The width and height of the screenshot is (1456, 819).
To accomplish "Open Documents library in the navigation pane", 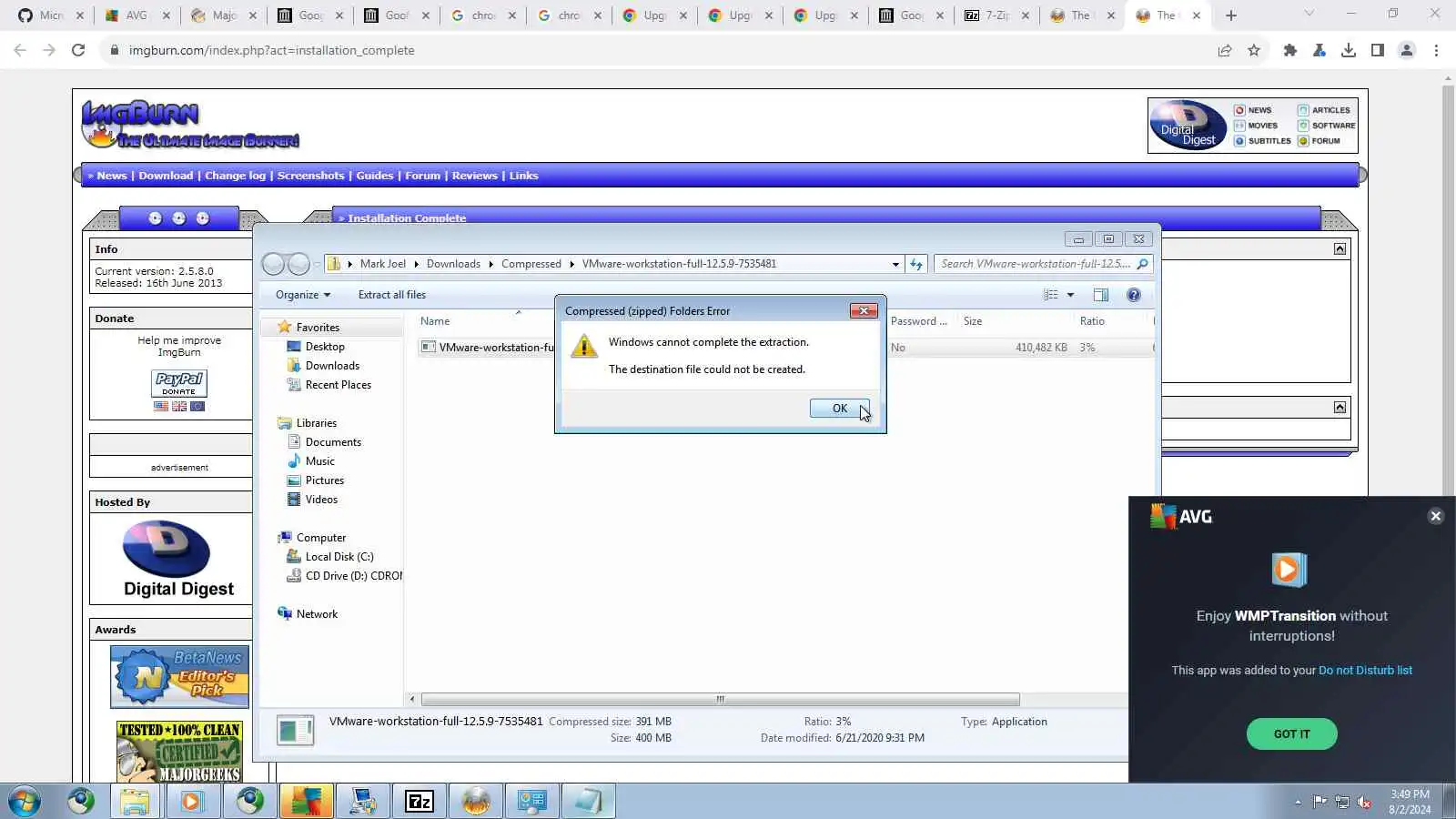I will point(333,442).
